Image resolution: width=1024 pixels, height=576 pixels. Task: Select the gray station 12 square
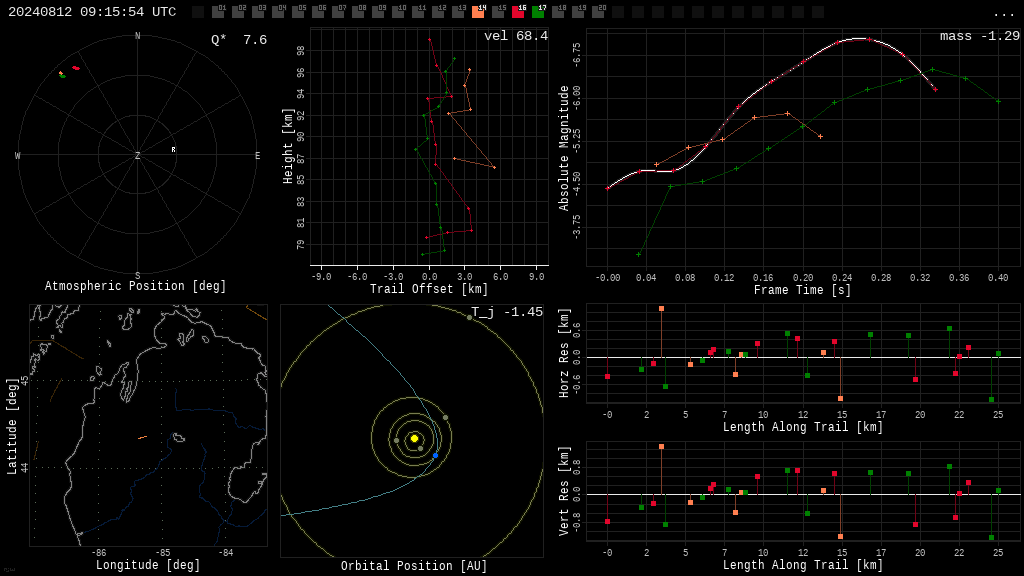[438, 11]
